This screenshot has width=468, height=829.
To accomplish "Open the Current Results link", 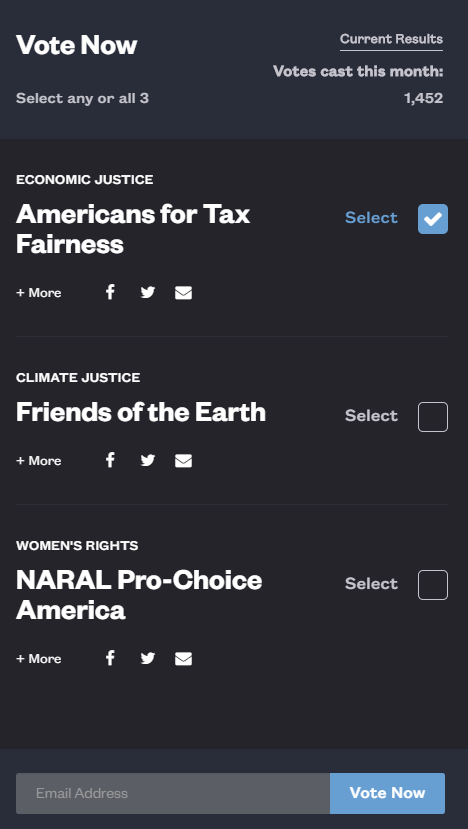I will click(x=391, y=40).
